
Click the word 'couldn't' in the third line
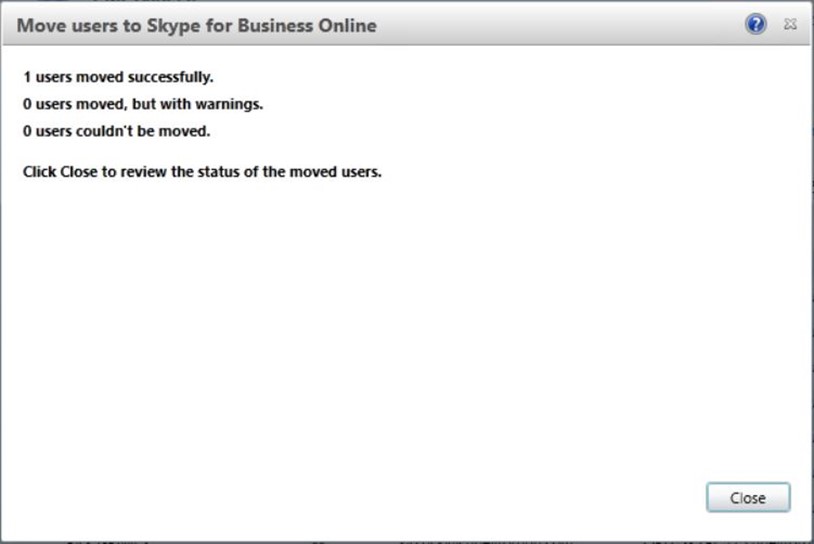[104, 131]
